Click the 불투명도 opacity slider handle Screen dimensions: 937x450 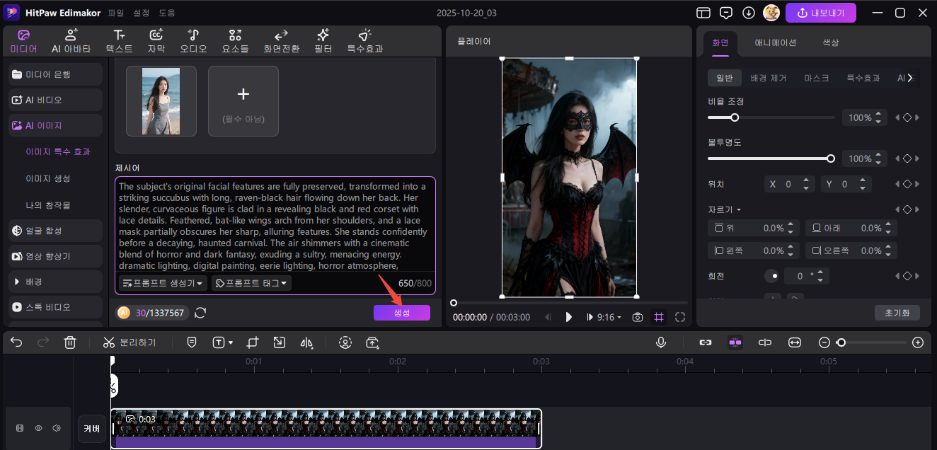point(830,158)
